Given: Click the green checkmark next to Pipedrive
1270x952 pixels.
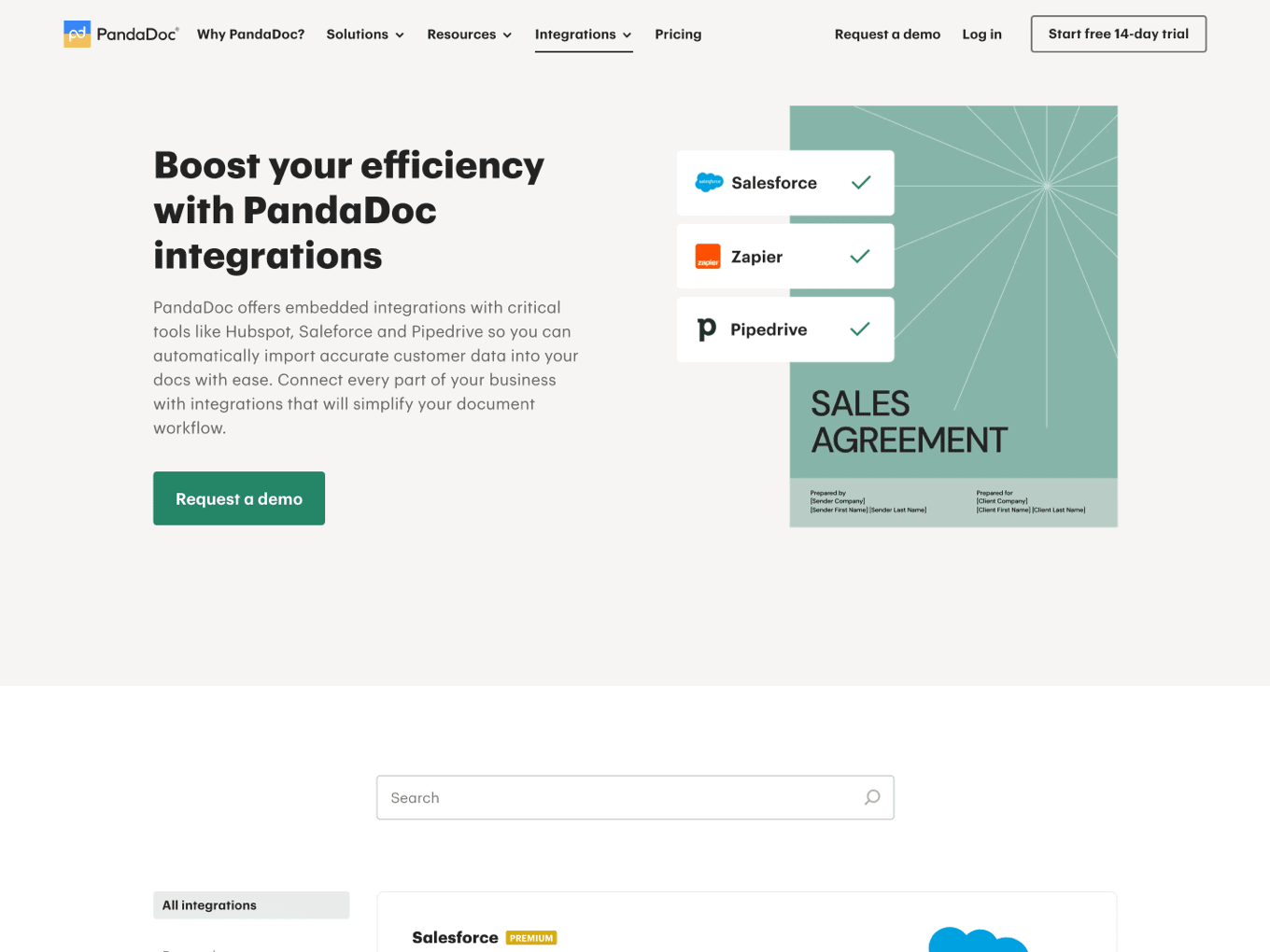Looking at the screenshot, I should pos(860,329).
